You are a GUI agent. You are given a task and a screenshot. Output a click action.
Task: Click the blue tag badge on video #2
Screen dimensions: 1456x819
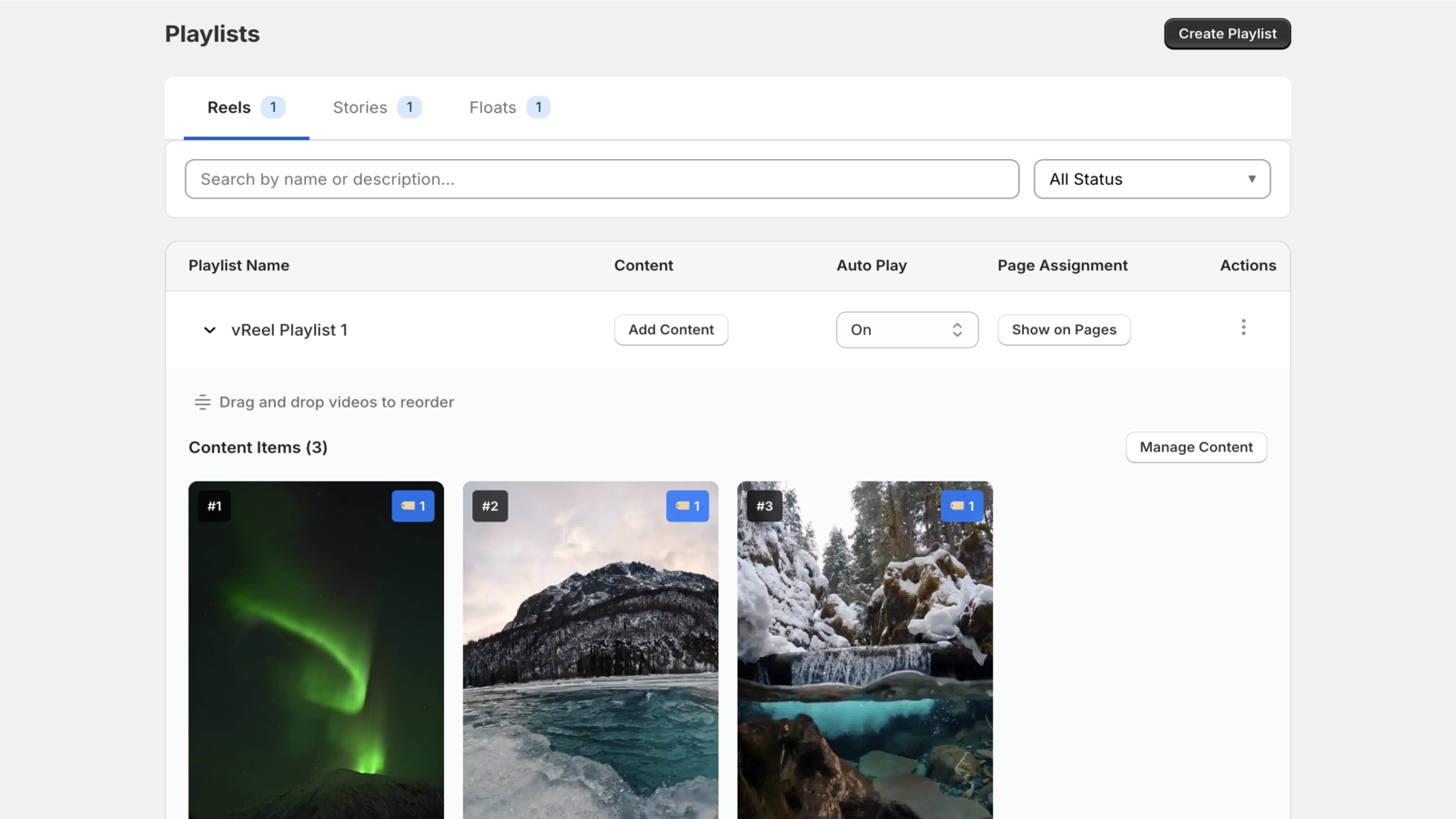pos(688,506)
